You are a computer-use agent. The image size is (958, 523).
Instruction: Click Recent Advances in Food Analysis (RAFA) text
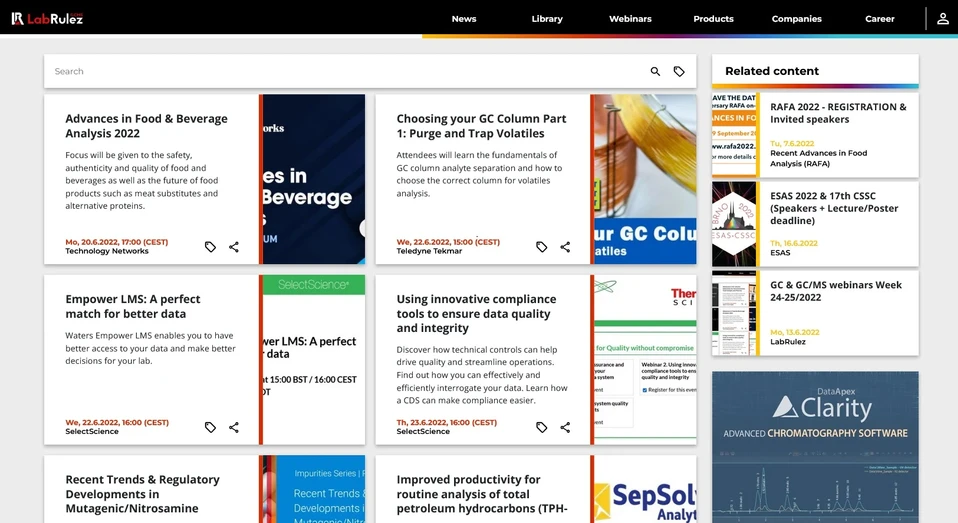[818, 158]
